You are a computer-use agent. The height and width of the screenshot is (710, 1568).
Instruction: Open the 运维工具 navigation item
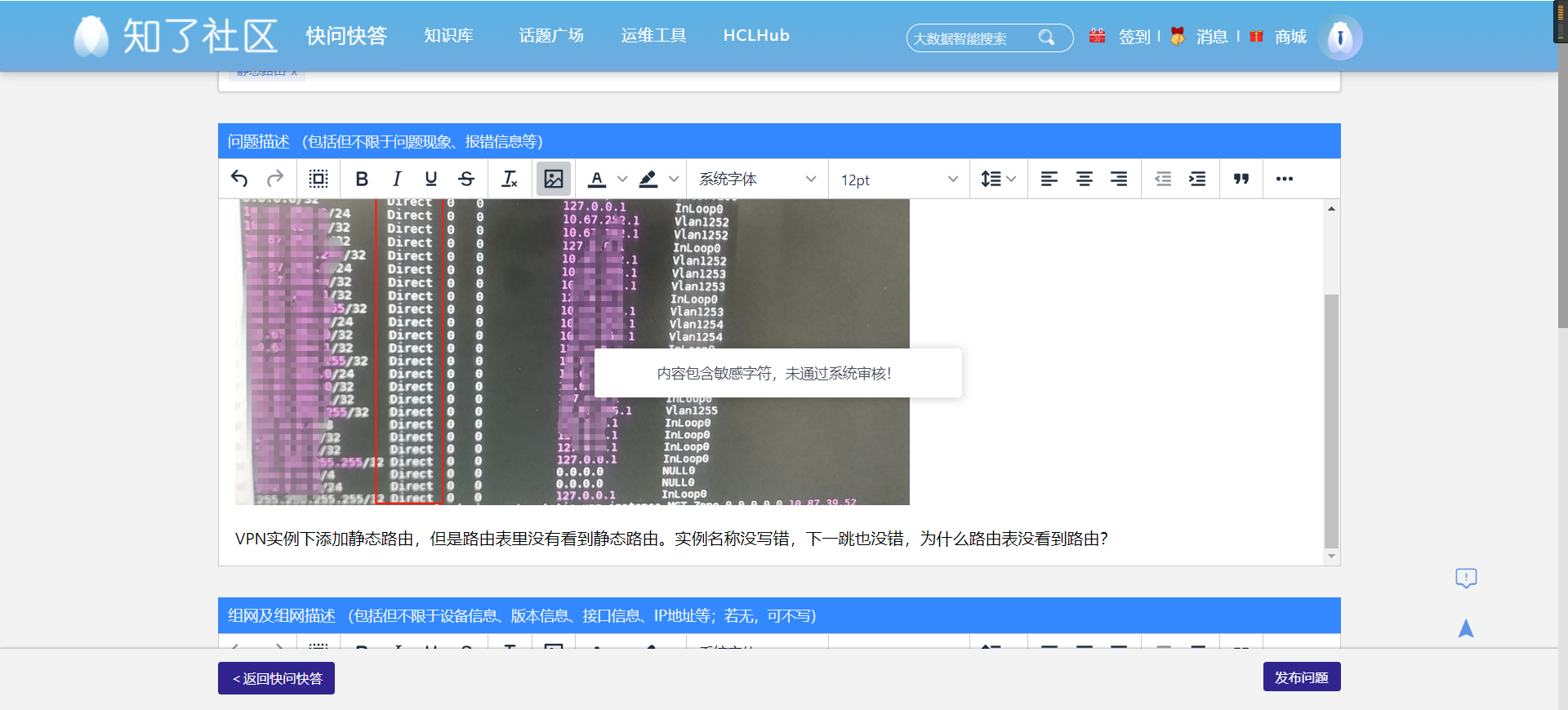pos(653,36)
